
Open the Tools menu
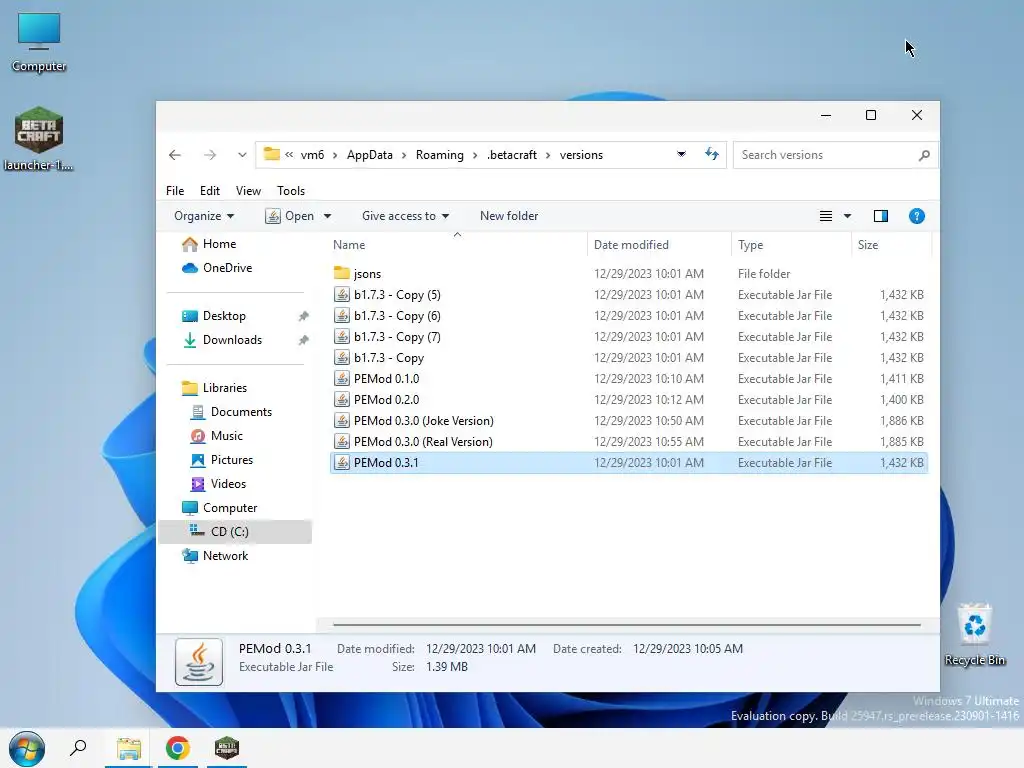[x=291, y=191]
